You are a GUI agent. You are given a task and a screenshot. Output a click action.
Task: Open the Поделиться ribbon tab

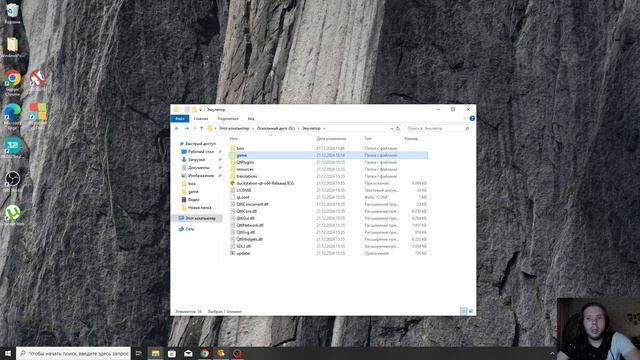tap(228, 118)
